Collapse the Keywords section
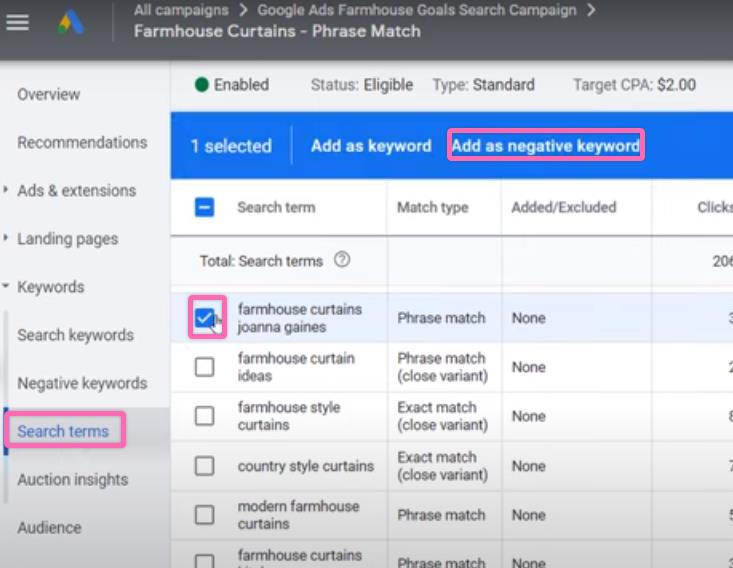Screen dimensions: 733x568 (x=50, y=287)
